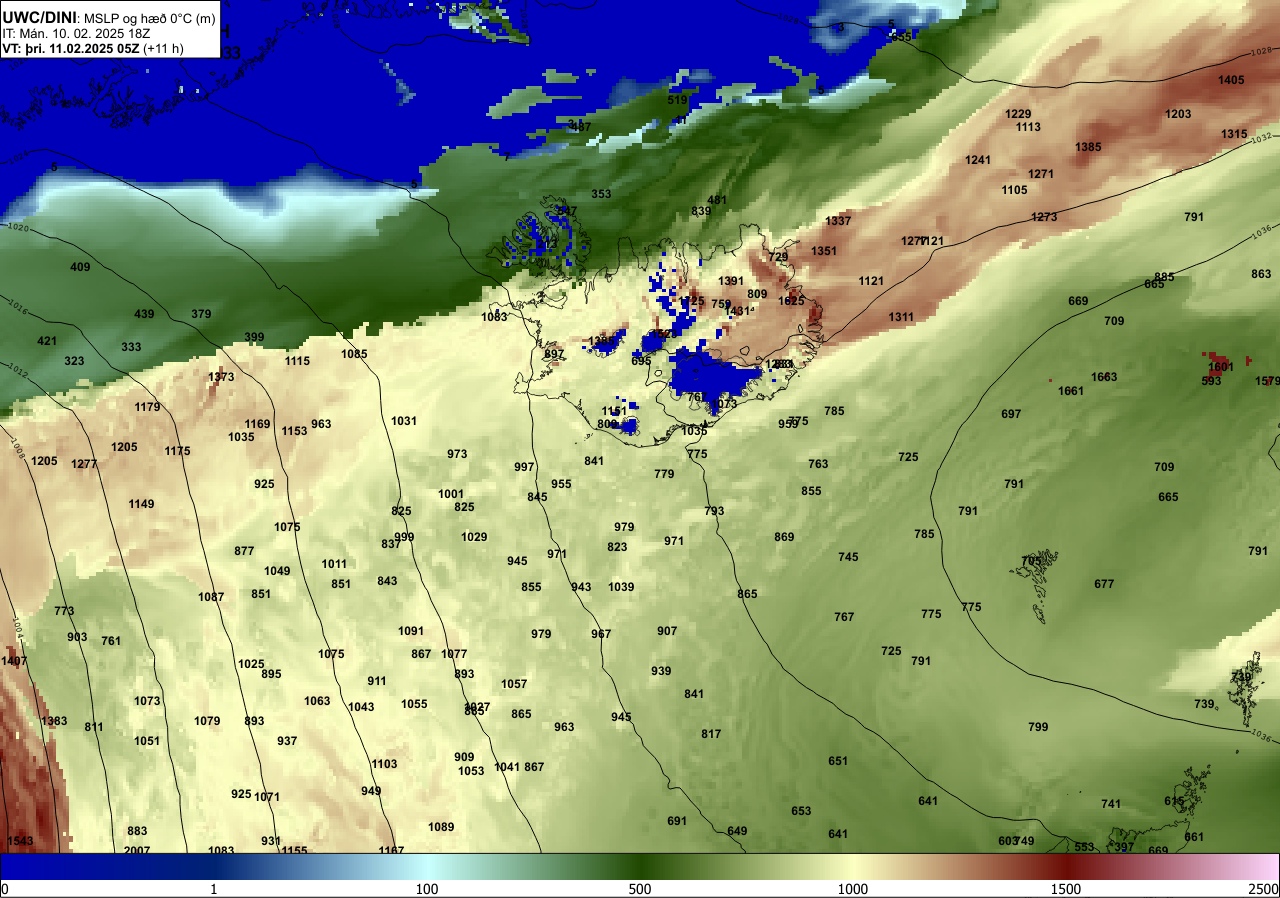Screen dimensions: 1280x898
Task: Click the map value 877
Action: point(244,551)
